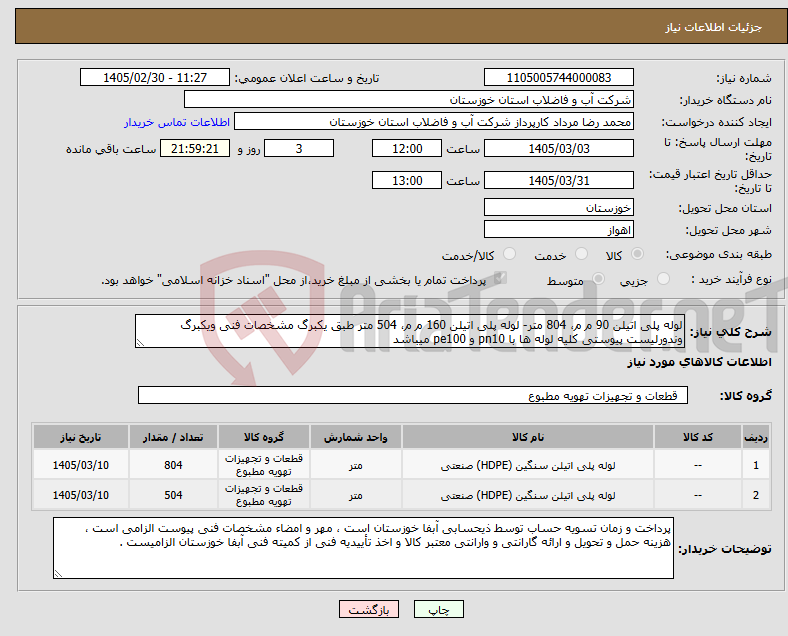The image size is (788, 636).
Task: Click row 1 unit cell متر
Action: pos(355,465)
